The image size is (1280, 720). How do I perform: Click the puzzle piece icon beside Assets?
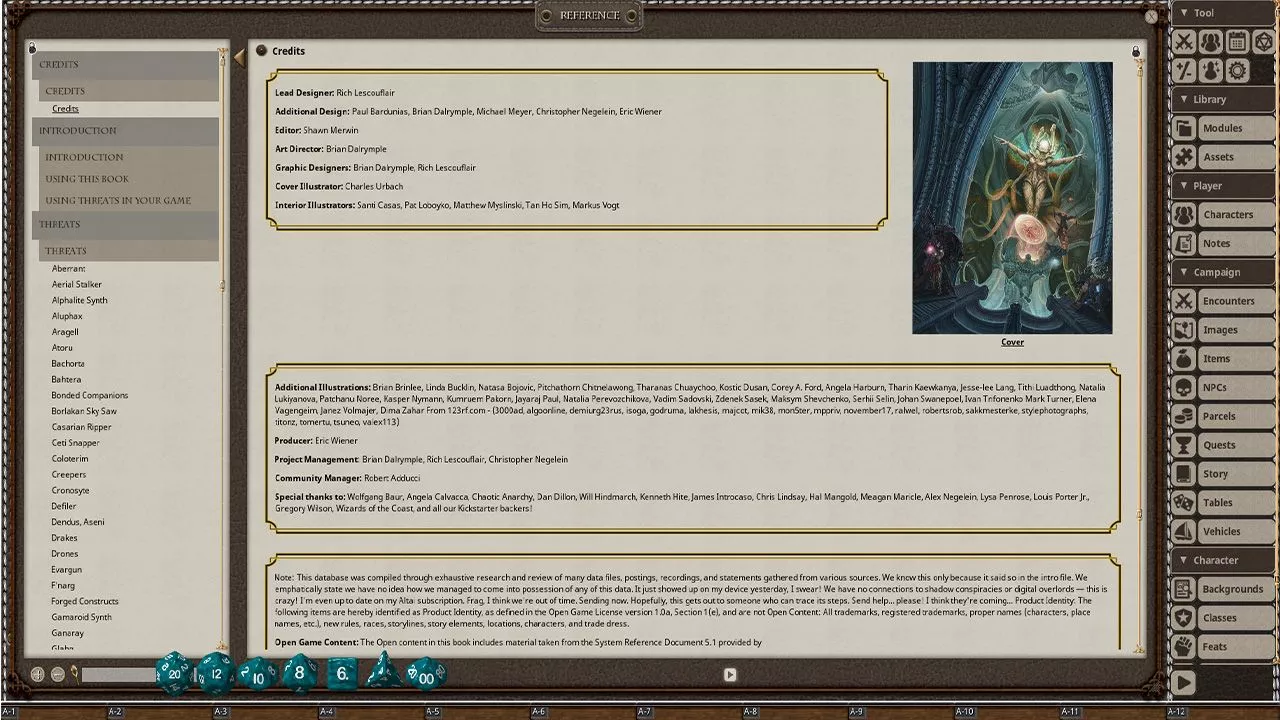pos(1184,157)
